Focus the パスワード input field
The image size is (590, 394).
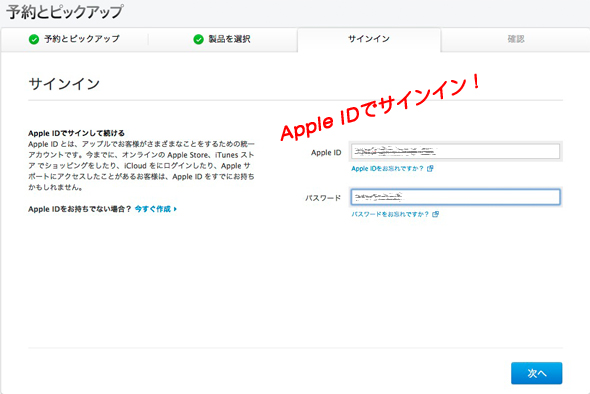click(455, 197)
